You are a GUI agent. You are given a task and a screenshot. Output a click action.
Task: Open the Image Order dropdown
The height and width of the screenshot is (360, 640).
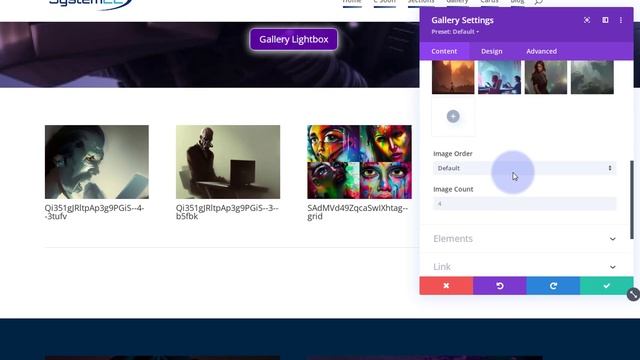click(524, 168)
